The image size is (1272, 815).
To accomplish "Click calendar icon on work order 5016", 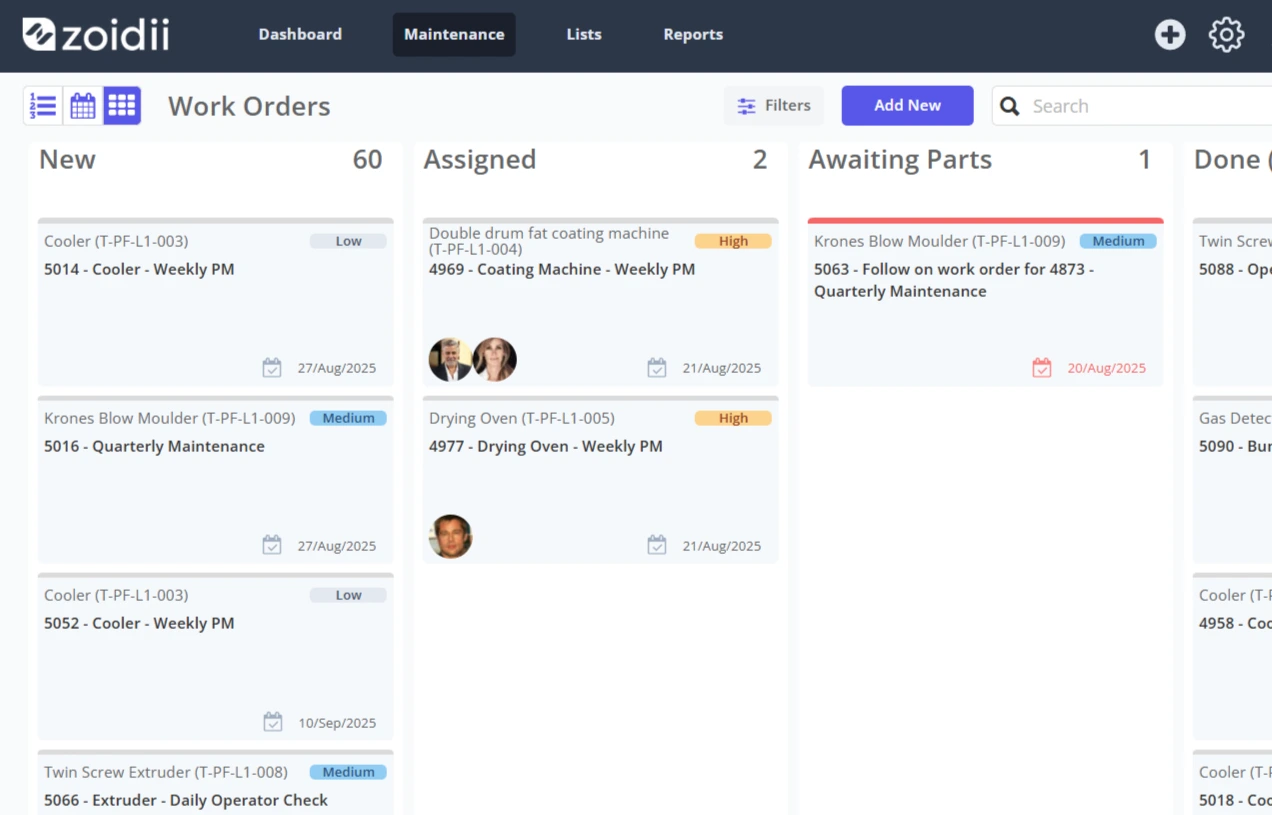I will click(x=272, y=545).
